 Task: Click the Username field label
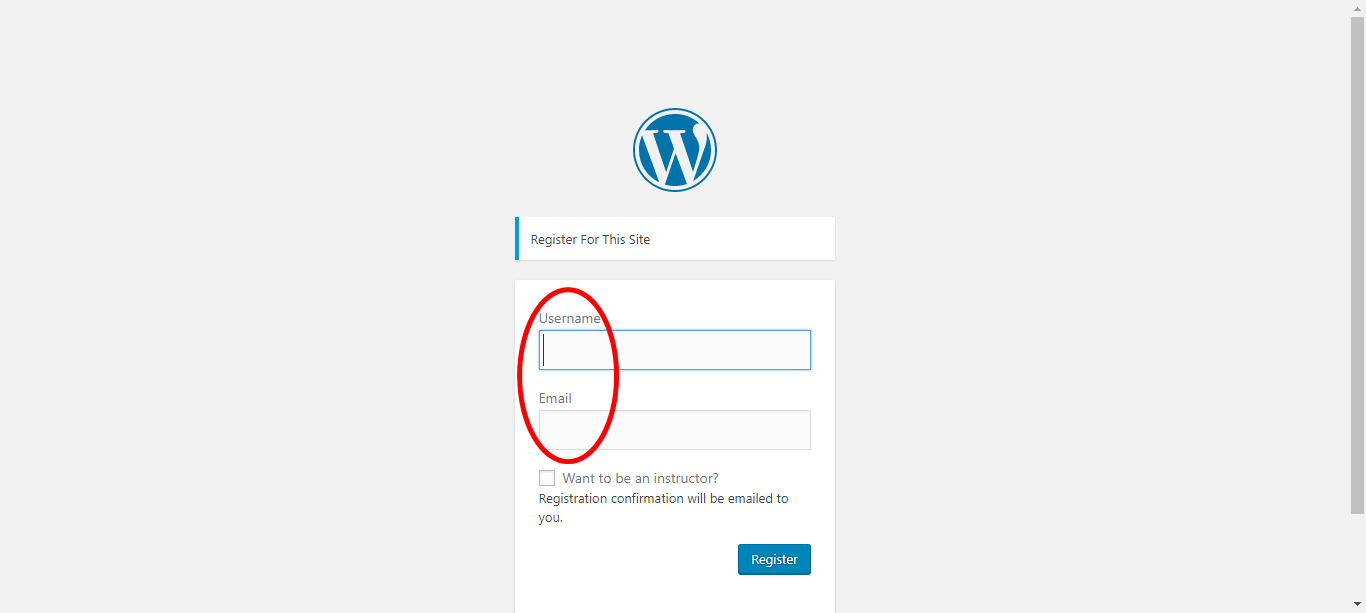point(570,318)
